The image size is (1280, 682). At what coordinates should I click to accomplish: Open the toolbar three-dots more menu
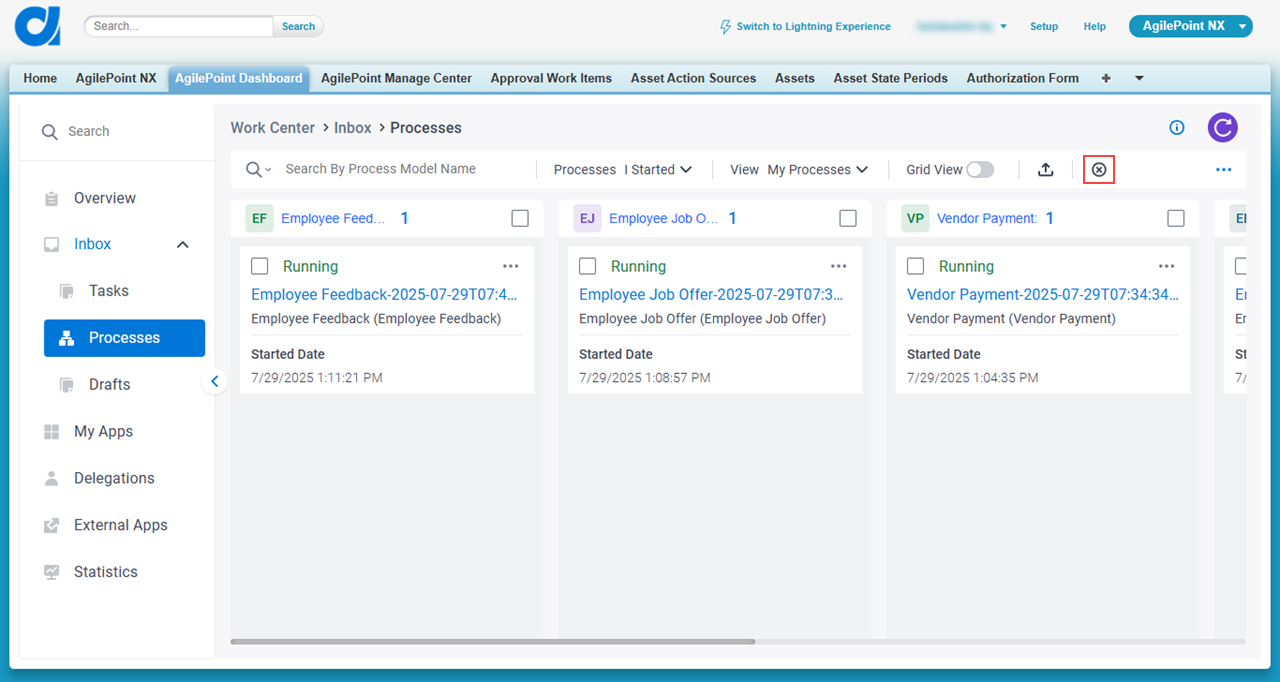click(1224, 170)
